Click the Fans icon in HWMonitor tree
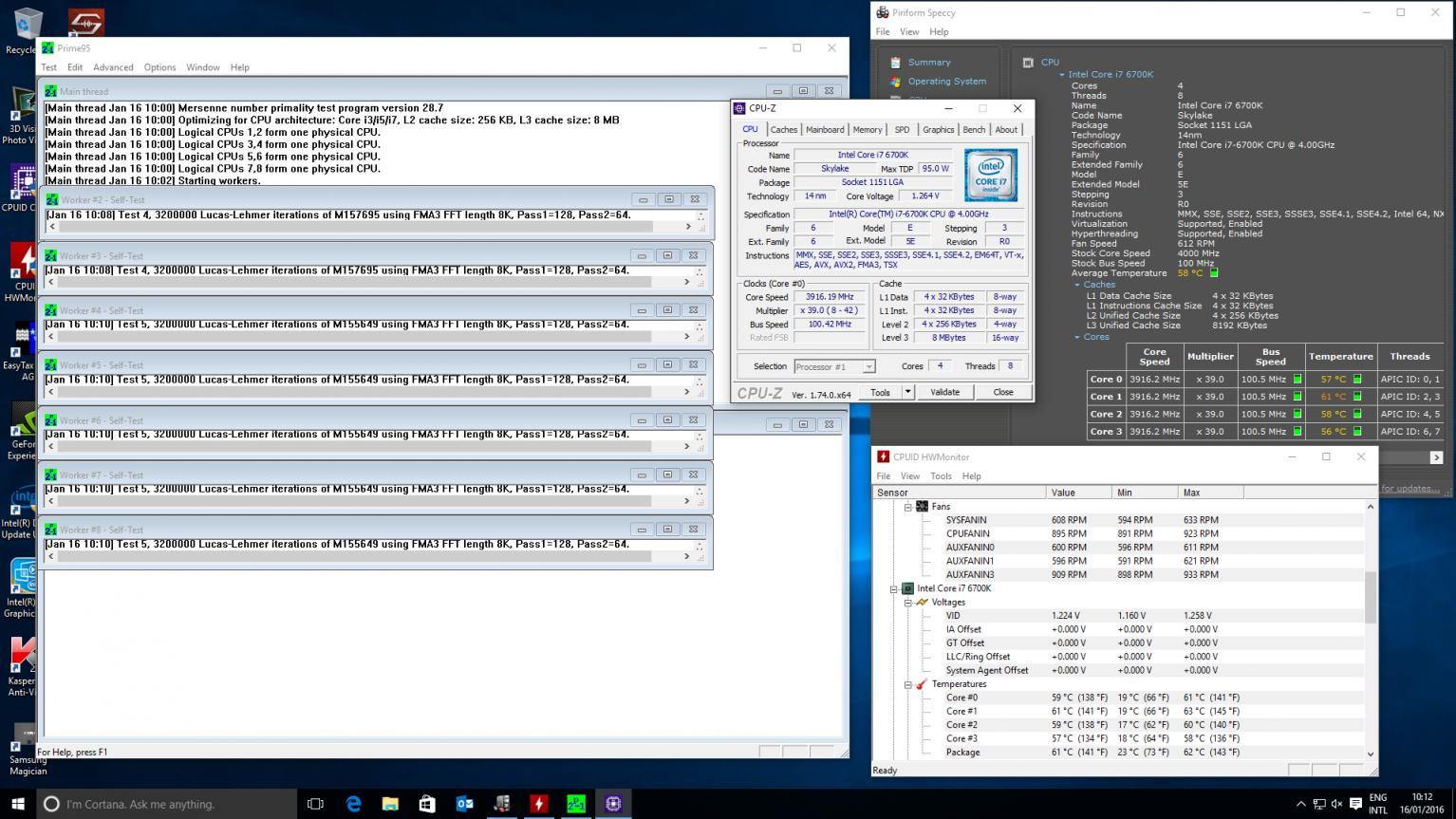 pos(922,507)
